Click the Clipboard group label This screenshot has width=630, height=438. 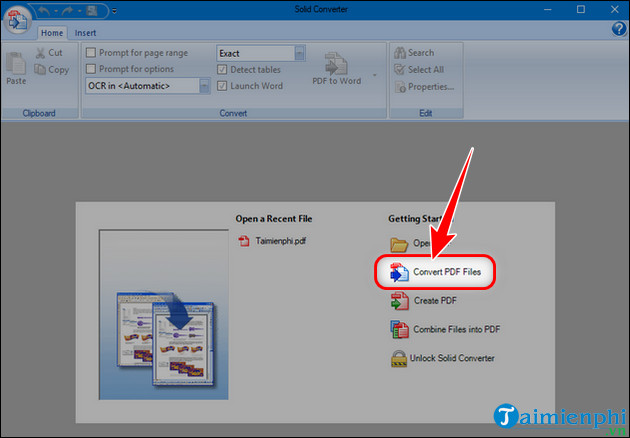click(x=39, y=113)
